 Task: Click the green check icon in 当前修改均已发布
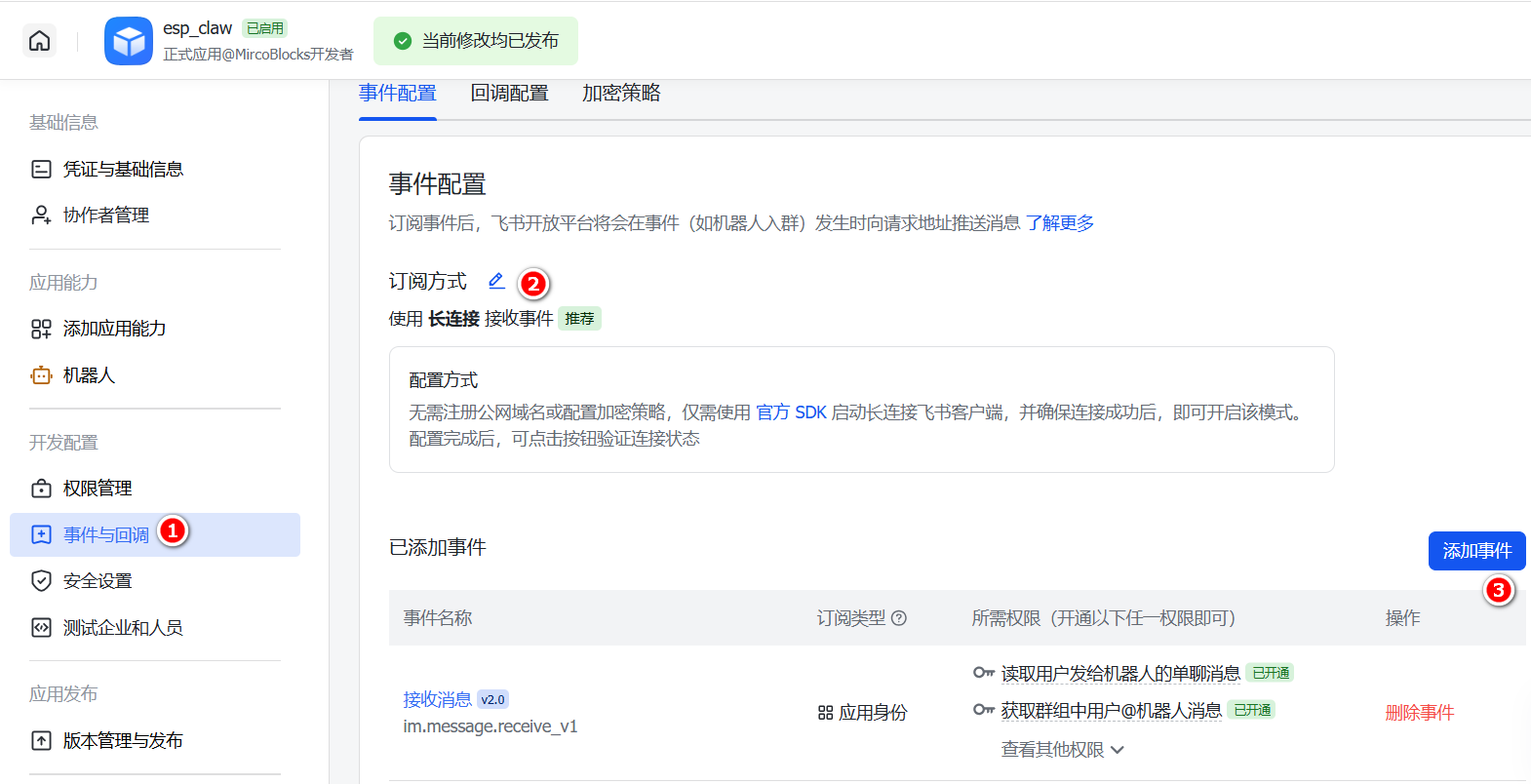[403, 41]
